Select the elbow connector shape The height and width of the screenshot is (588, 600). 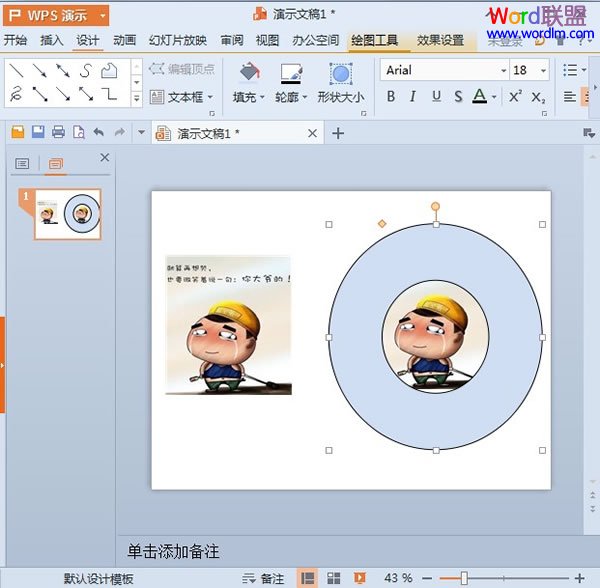[x=109, y=94]
